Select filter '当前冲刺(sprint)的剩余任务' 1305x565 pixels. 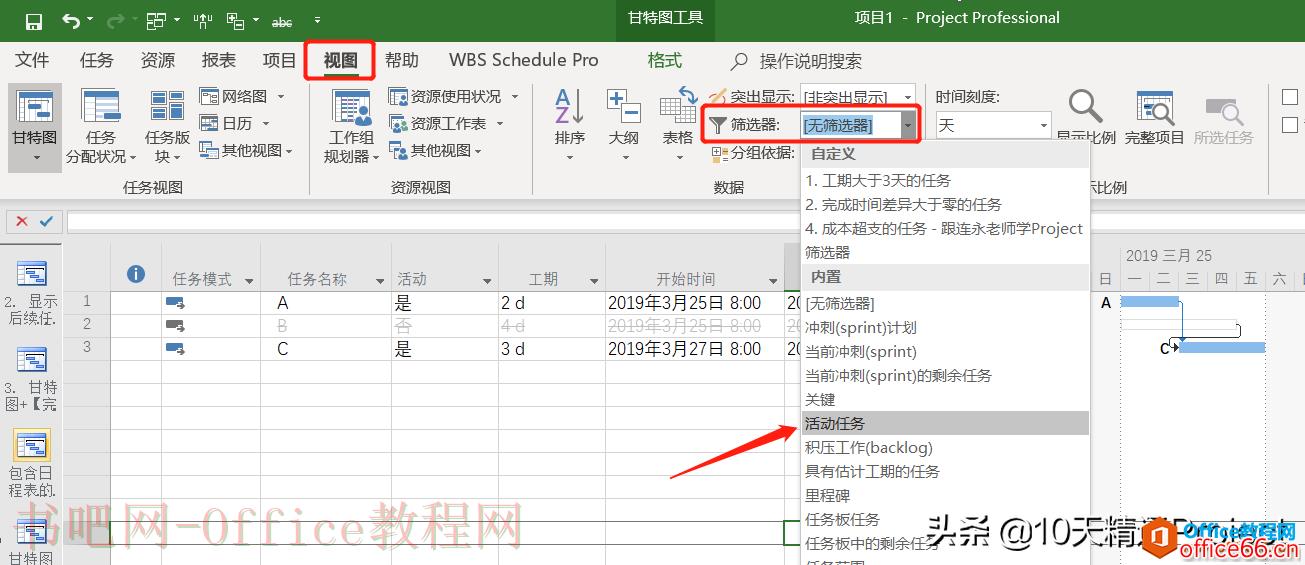(945, 375)
